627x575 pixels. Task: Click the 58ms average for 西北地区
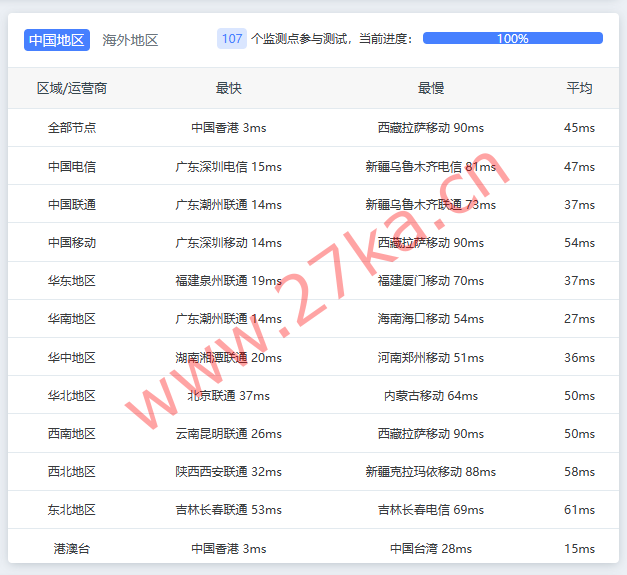(x=579, y=471)
